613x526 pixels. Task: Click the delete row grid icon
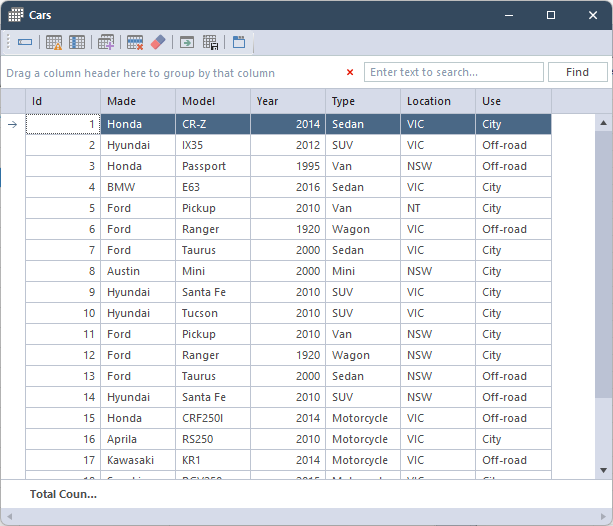pos(135,42)
